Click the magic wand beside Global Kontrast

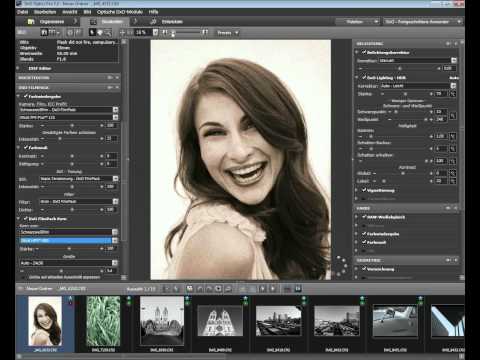453,173
